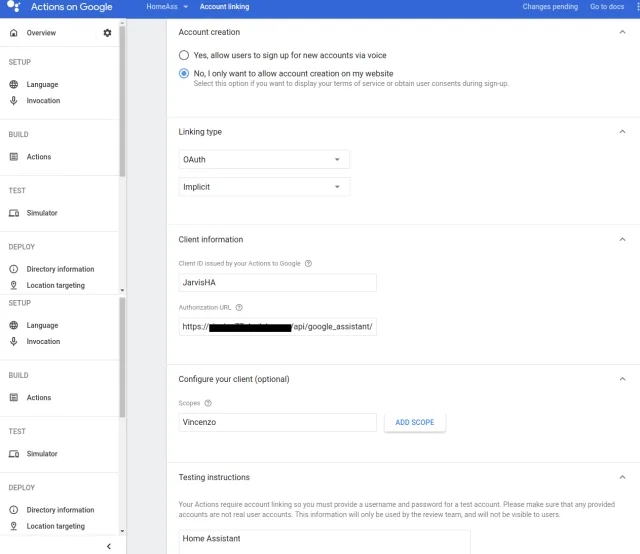Viewport: 640px width, 554px height.
Task: Click scroll-down arrow beside upper Location targeting
Action: tap(122, 290)
